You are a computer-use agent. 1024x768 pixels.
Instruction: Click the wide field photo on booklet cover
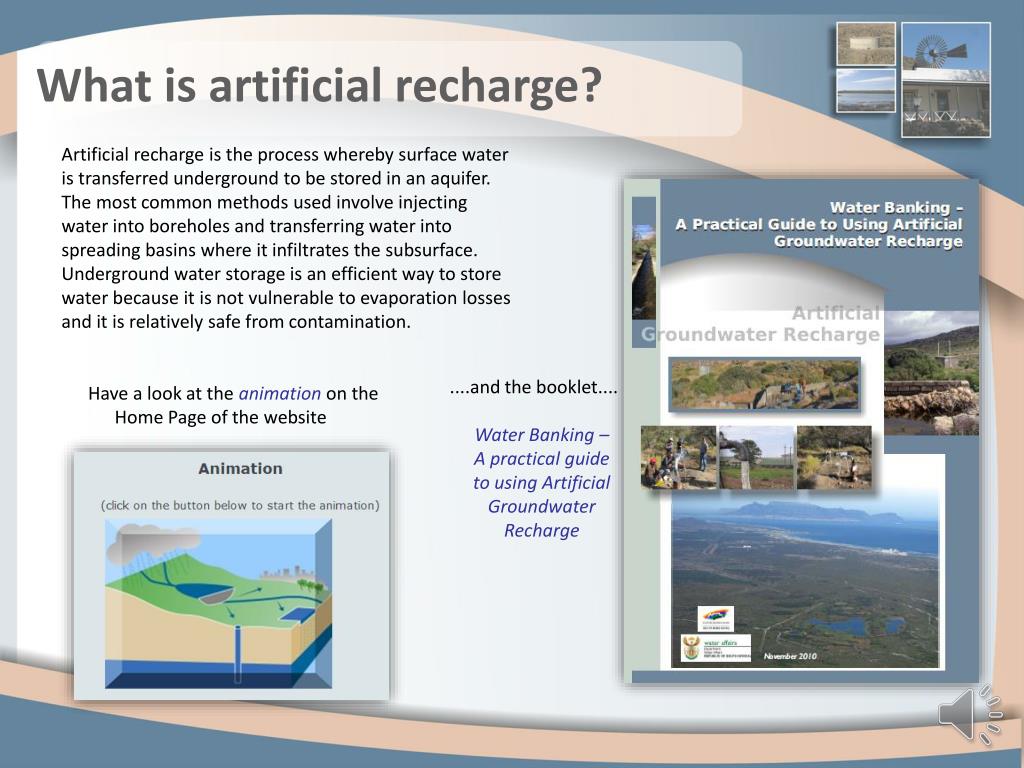[764, 384]
